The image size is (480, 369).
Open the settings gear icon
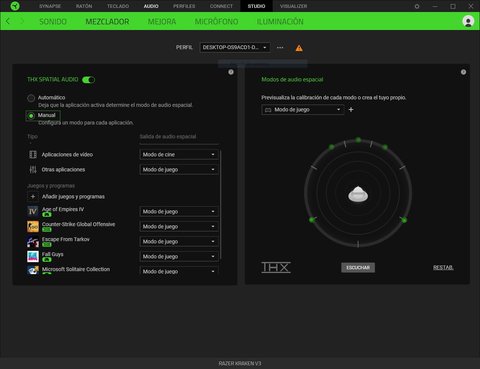417,6
